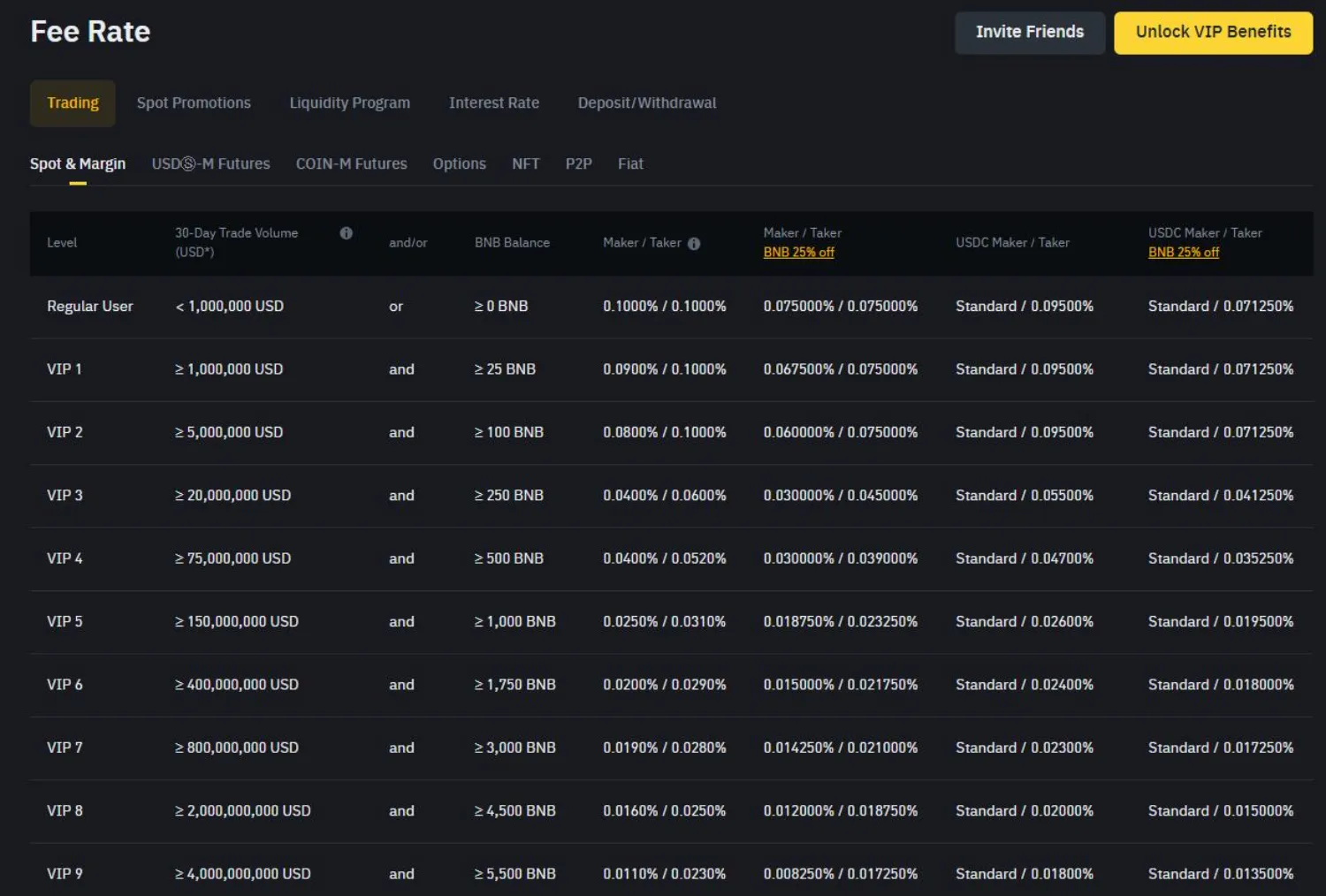Select the Trading tab
The image size is (1326, 896).
pyautogui.click(x=72, y=103)
